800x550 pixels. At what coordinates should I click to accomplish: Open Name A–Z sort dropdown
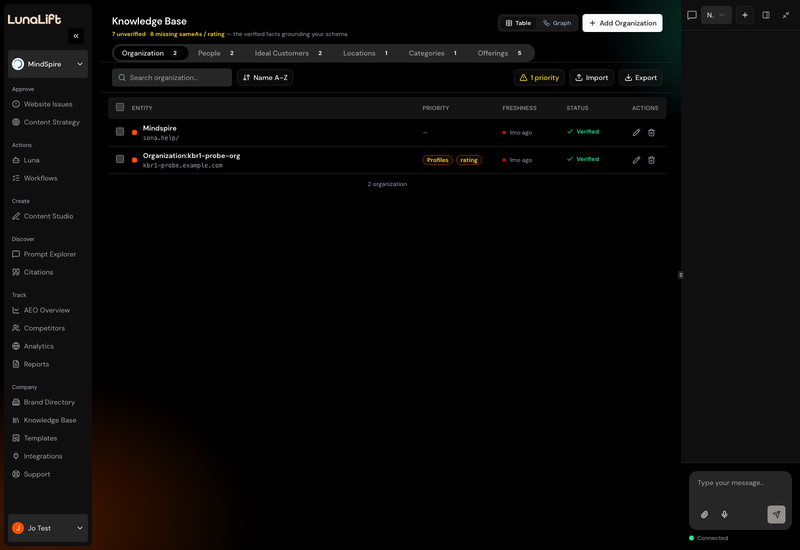(265, 78)
